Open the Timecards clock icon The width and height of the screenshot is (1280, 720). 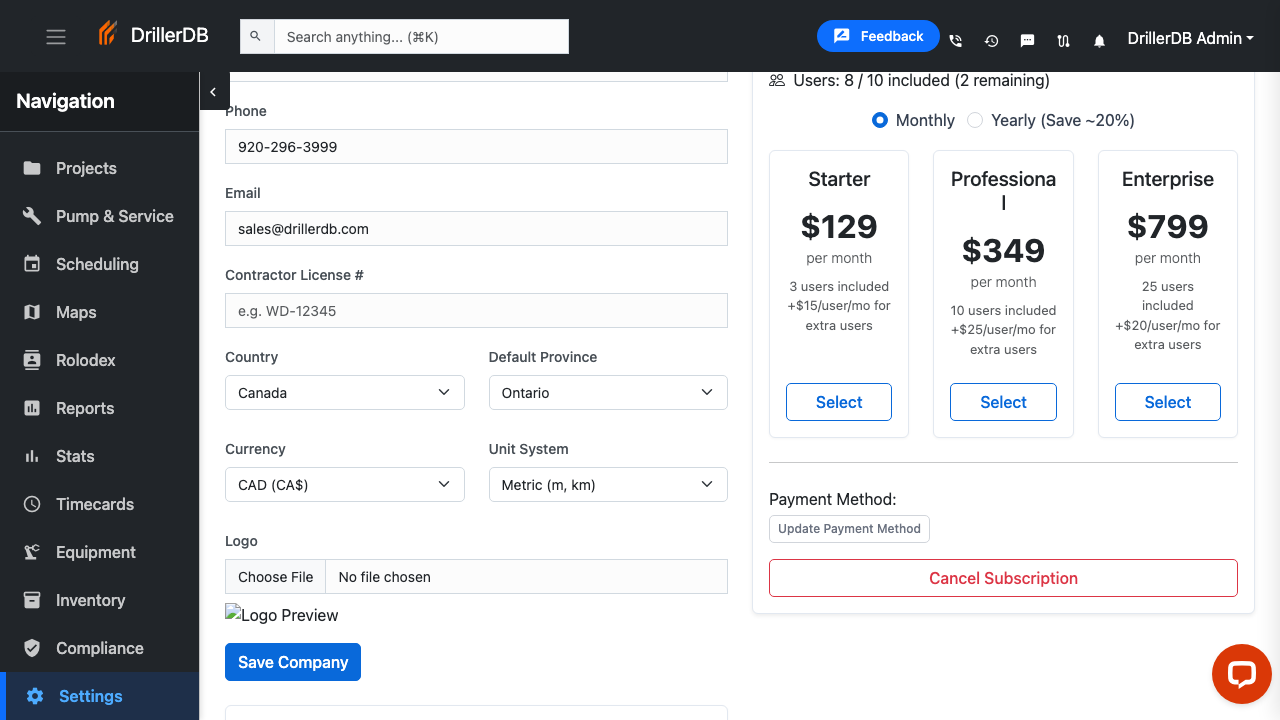pos(32,504)
